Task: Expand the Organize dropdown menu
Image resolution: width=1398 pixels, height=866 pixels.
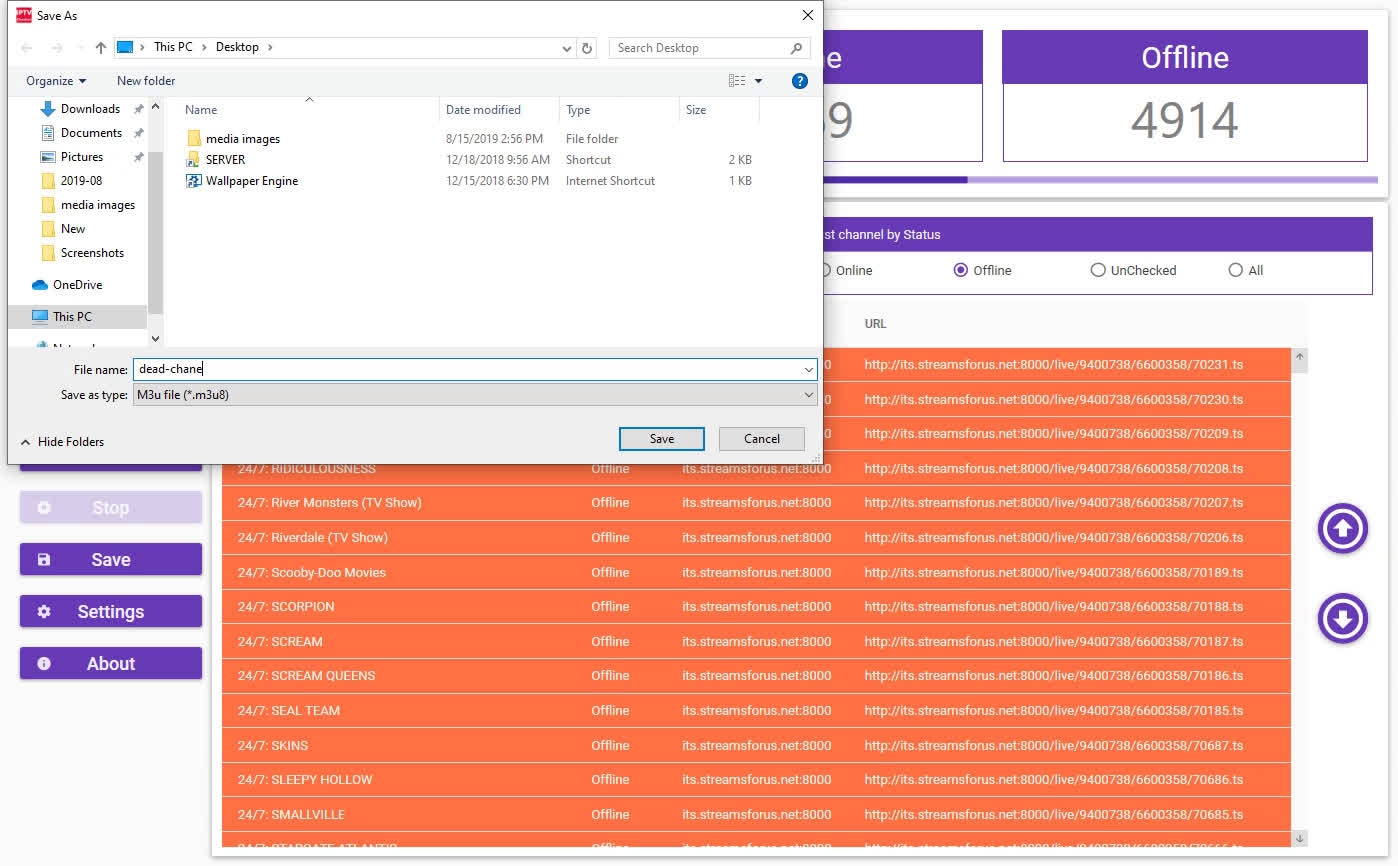Action: pyautogui.click(x=56, y=81)
